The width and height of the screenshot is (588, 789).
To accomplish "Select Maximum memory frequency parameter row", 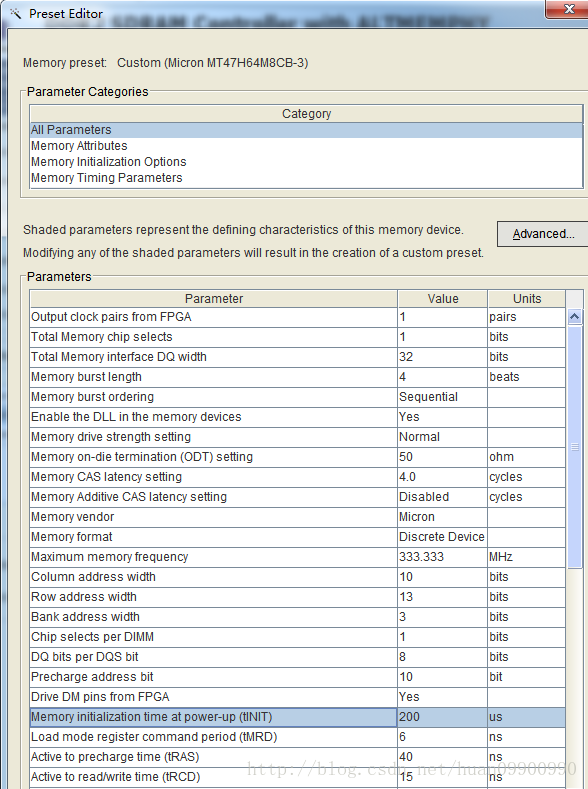I will tap(297, 557).
